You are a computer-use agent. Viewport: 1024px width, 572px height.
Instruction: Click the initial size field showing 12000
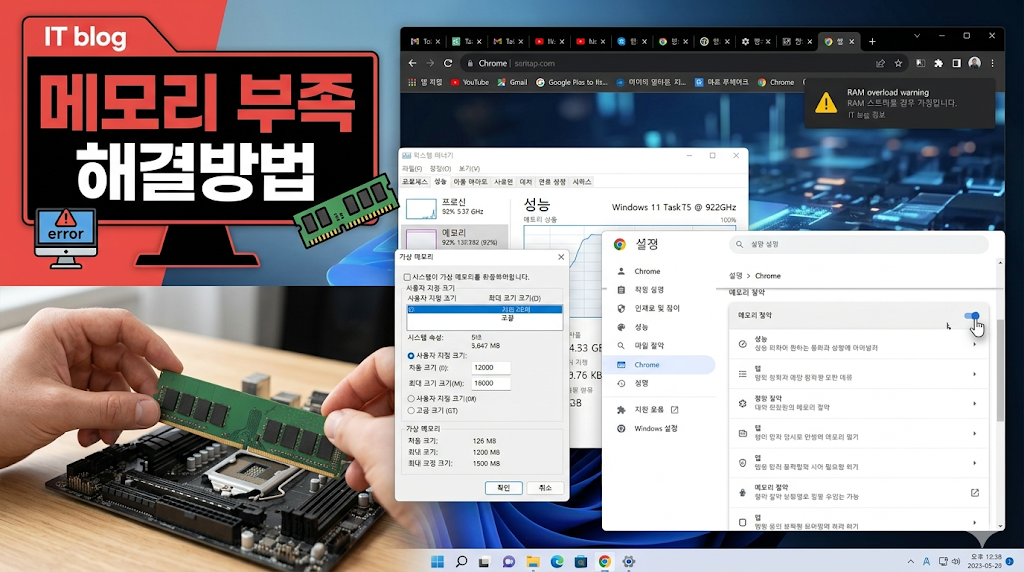coord(491,368)
